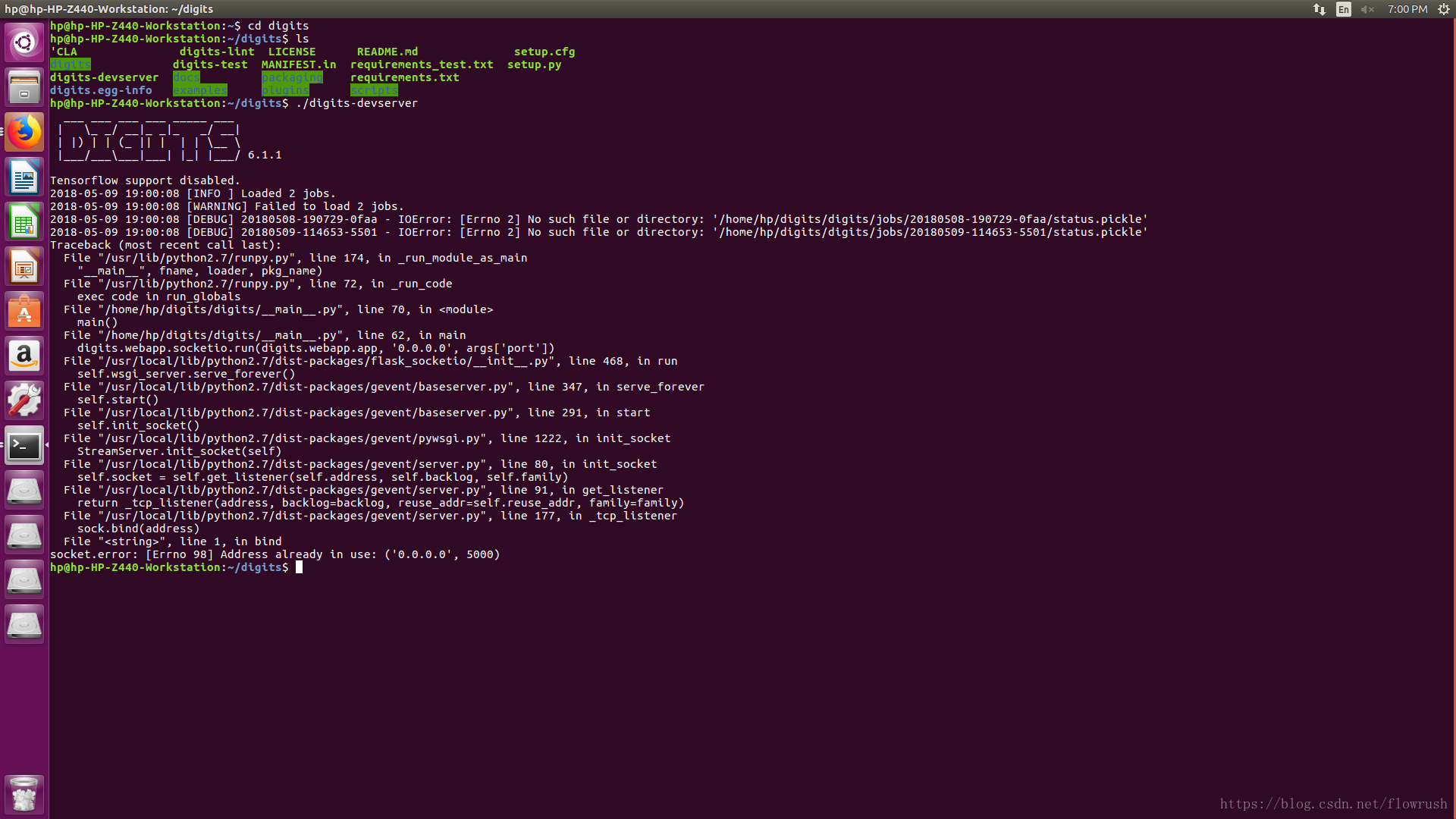Open the Amazon launcher icon
The width and height of the screenshot is (1456, 819).
click(24, 356)
